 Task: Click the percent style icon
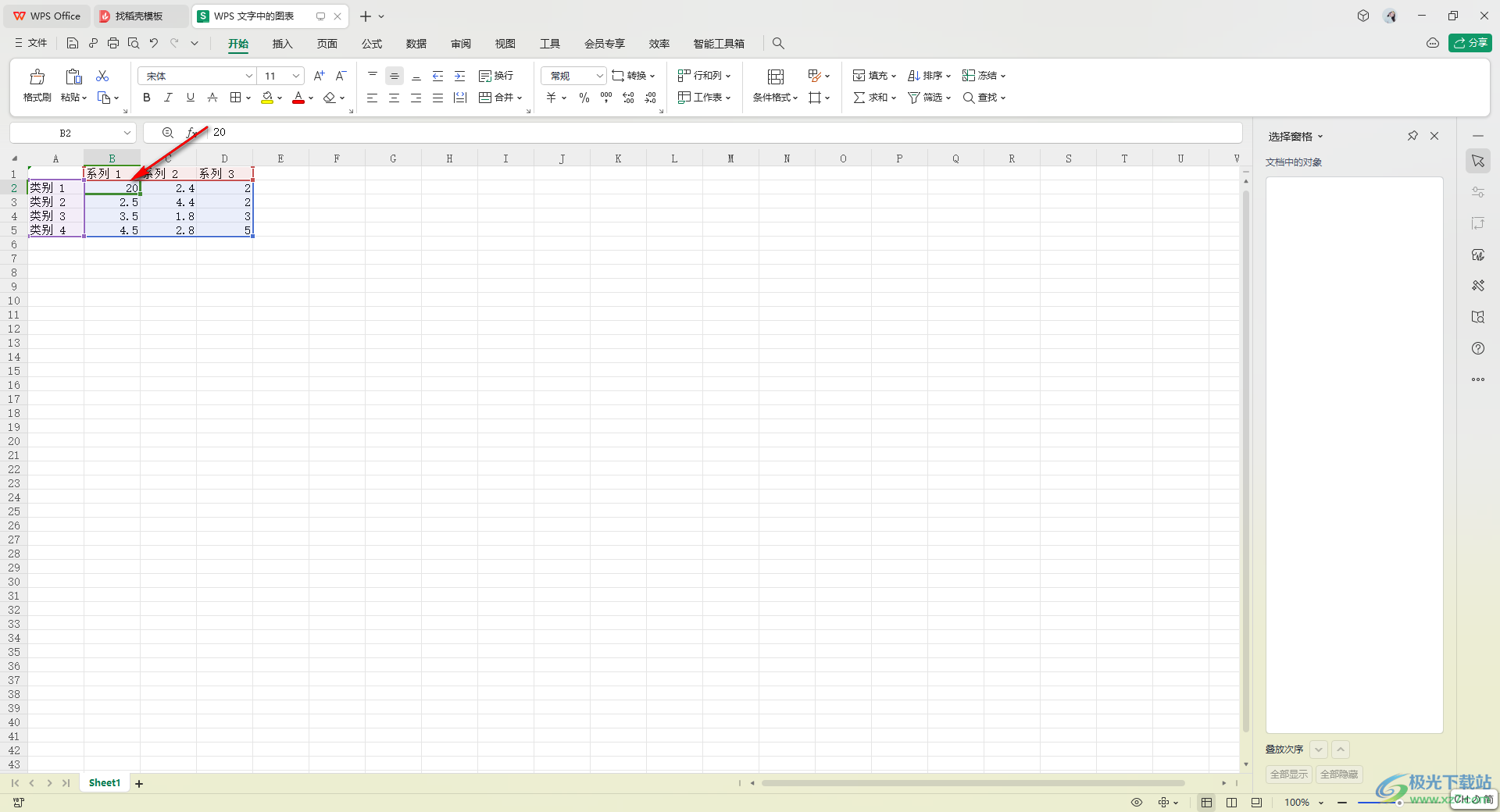(x=584, y=98)
